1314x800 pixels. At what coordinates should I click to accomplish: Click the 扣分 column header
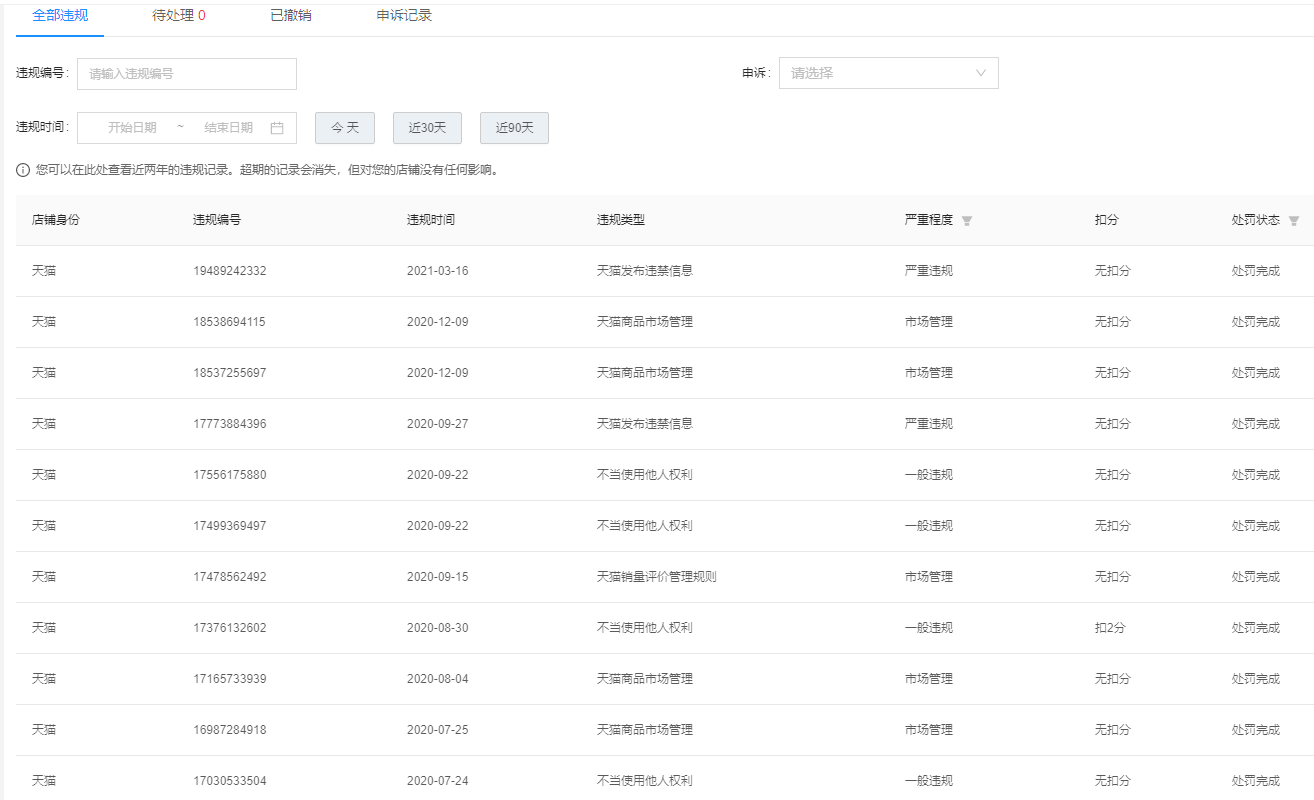pyautogui.click(x=1107, y=220)
